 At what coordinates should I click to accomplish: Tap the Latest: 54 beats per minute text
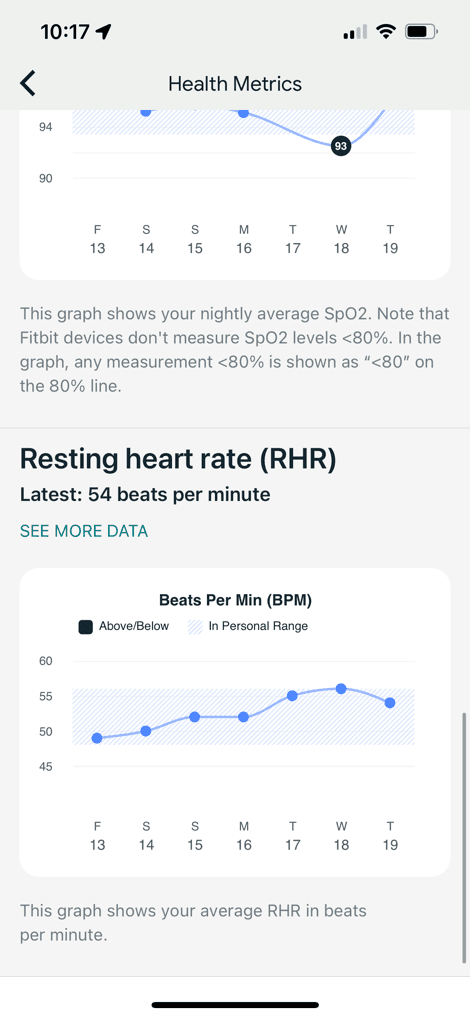point(145,495)
